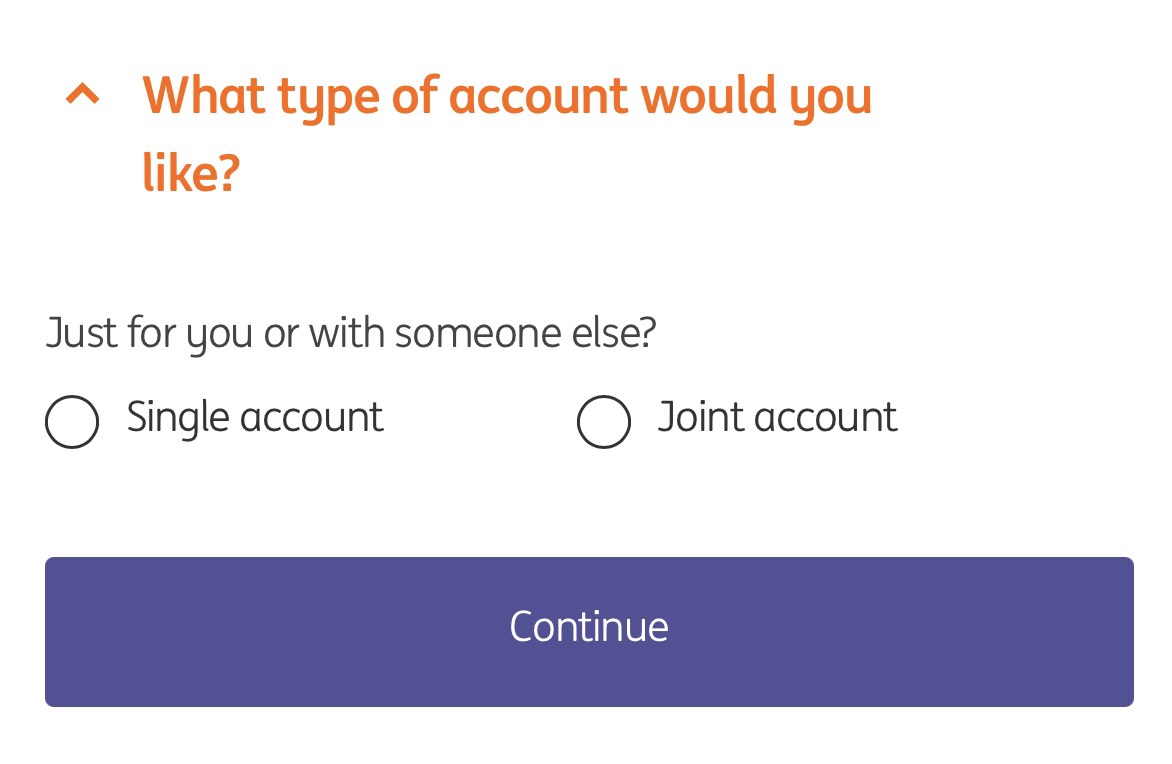Tap the purple Continue bar
The width and height of the screenshot is (1172, 764).
click(589, 631)
